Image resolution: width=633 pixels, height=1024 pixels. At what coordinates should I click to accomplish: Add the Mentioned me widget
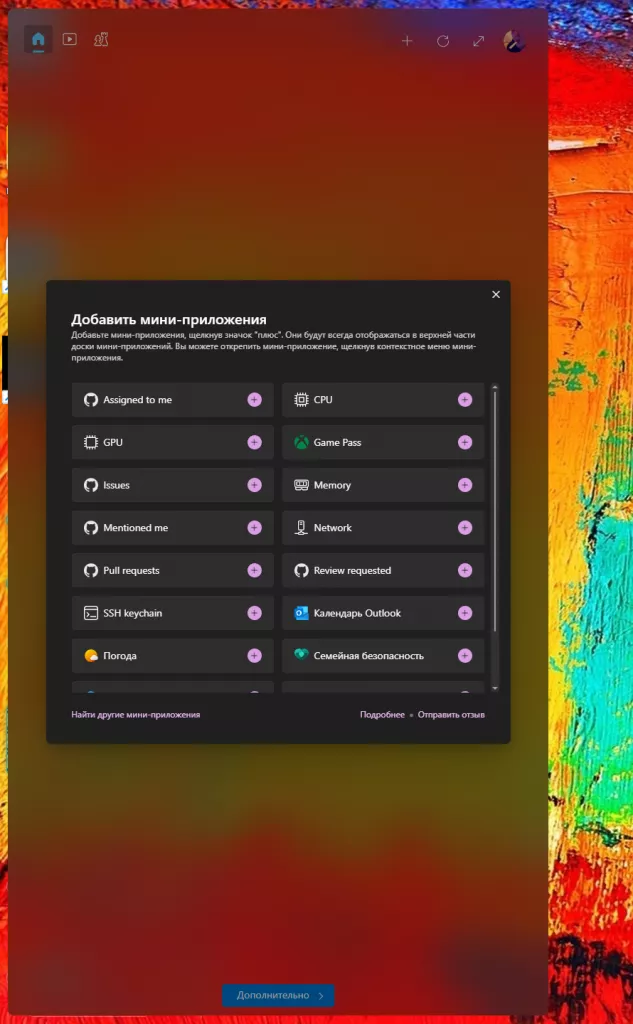pyautogui.click(x=254, y=528)
